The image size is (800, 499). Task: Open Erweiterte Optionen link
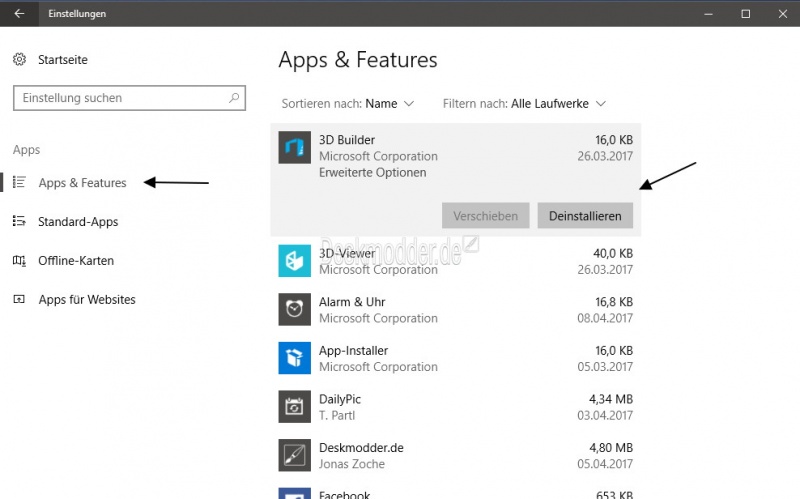372,172
